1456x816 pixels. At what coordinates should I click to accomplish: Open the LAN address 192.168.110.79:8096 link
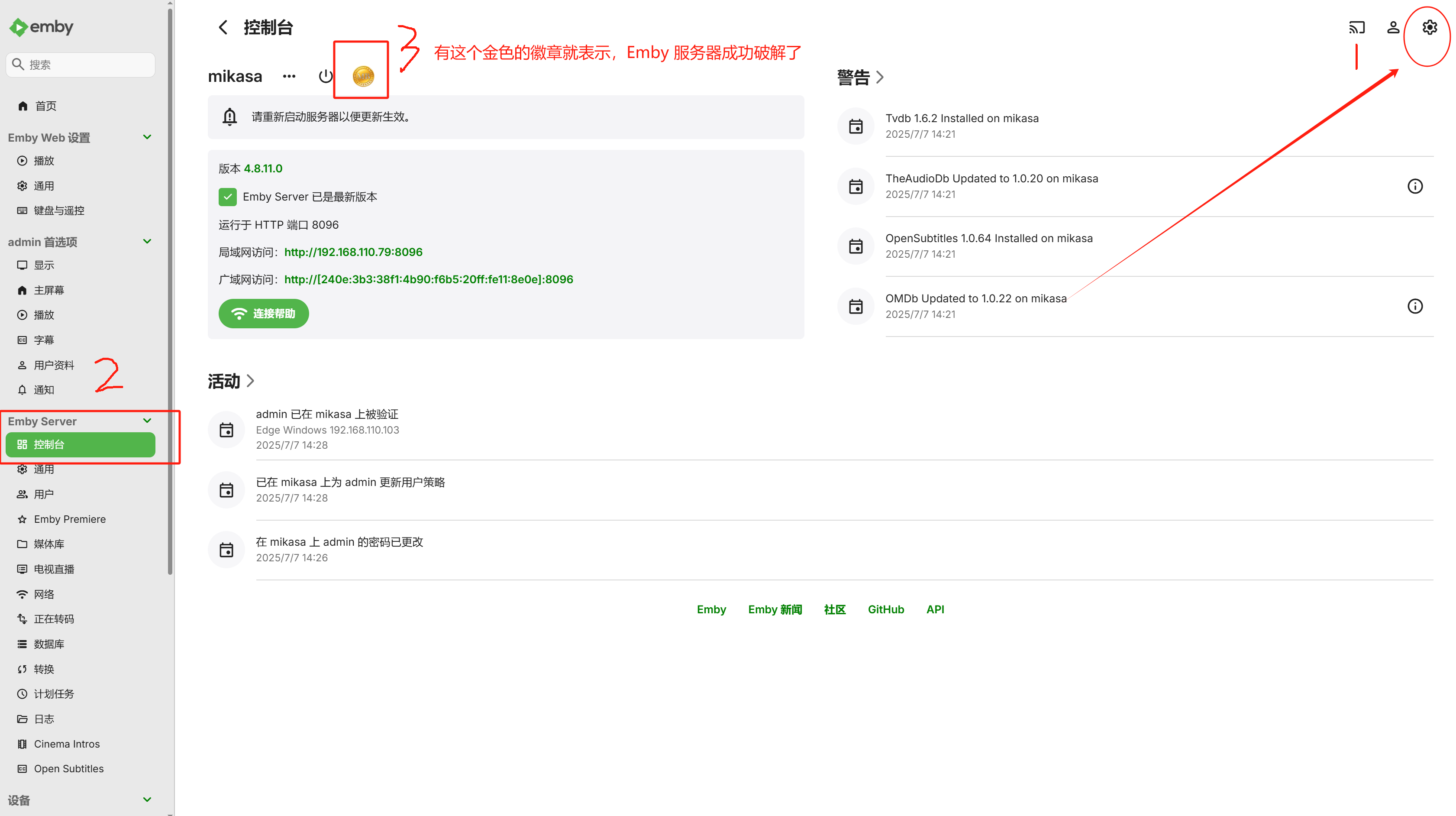tap(353, 252)
